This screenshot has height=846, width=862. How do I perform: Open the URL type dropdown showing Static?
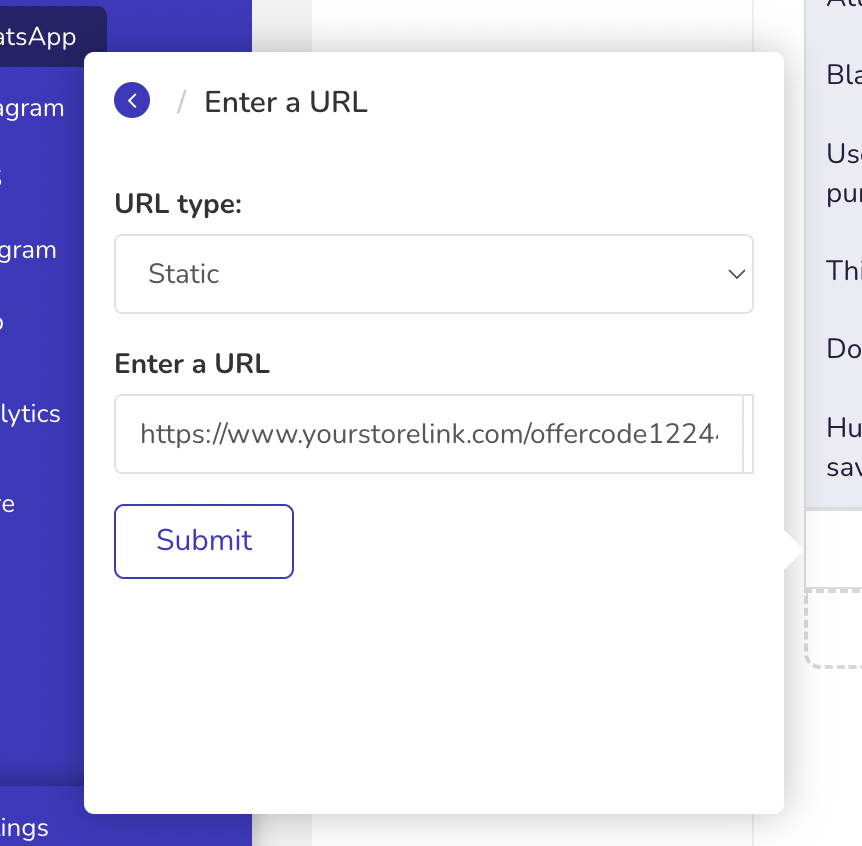tap(434, 274)
